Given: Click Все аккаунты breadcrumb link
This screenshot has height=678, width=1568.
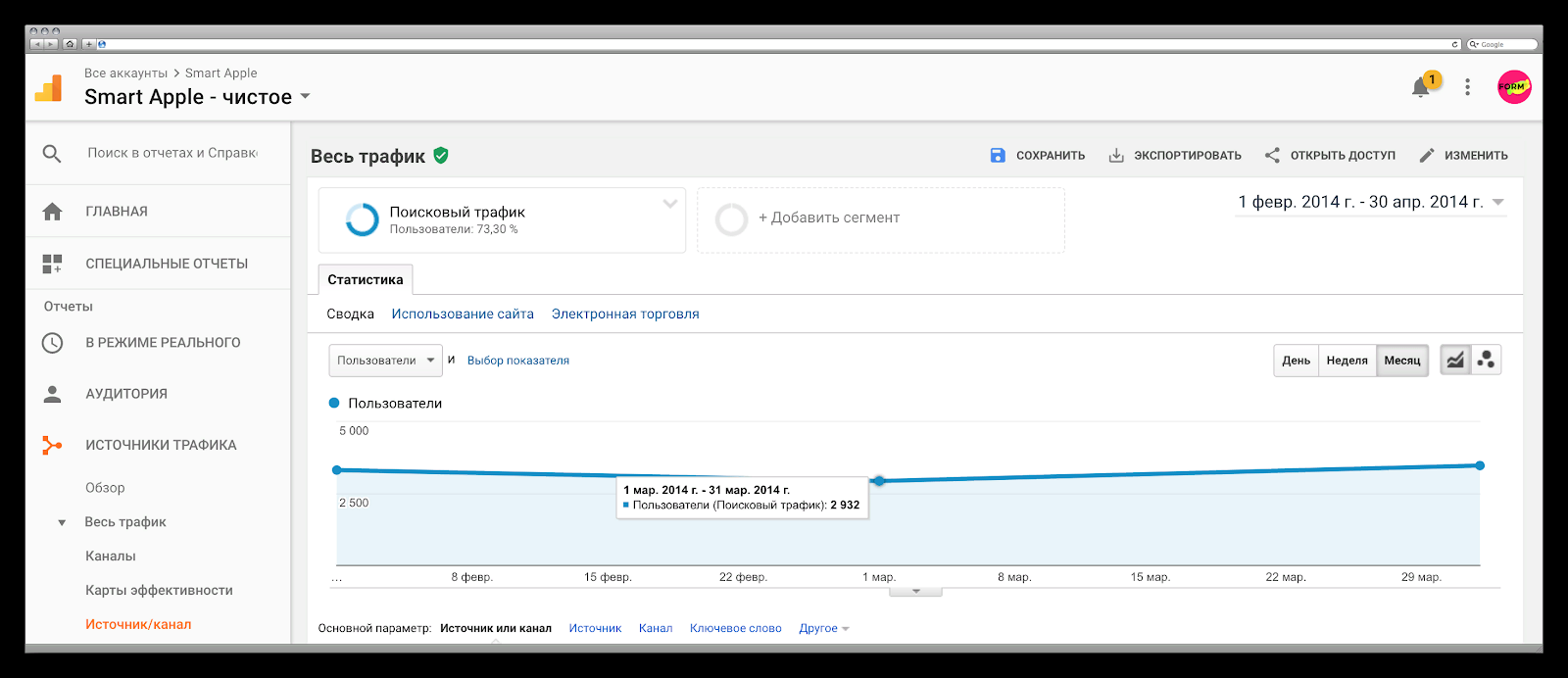Looking at the screenshot, I should tap(125, 73).
